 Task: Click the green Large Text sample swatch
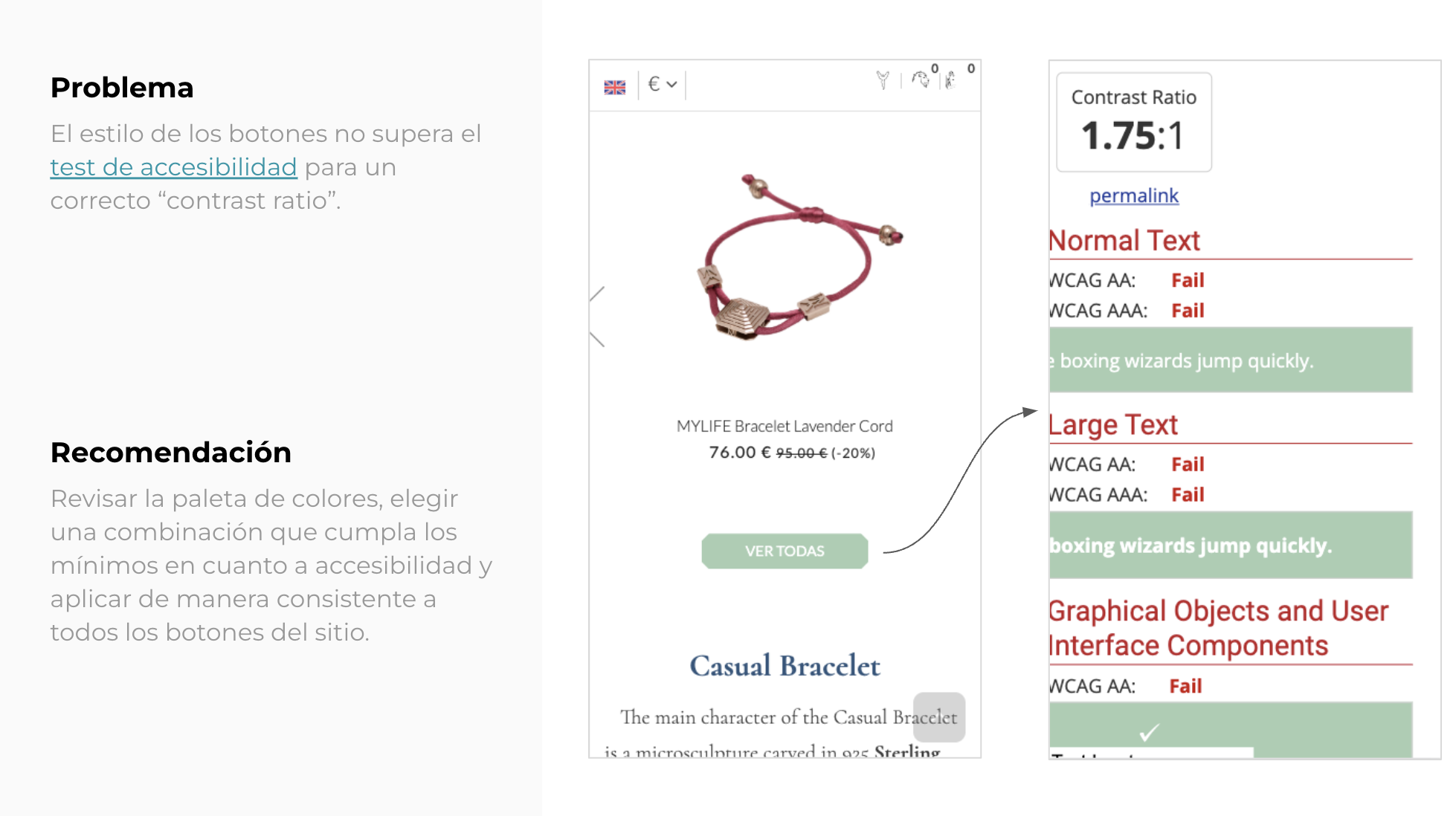pos(1231,545)
